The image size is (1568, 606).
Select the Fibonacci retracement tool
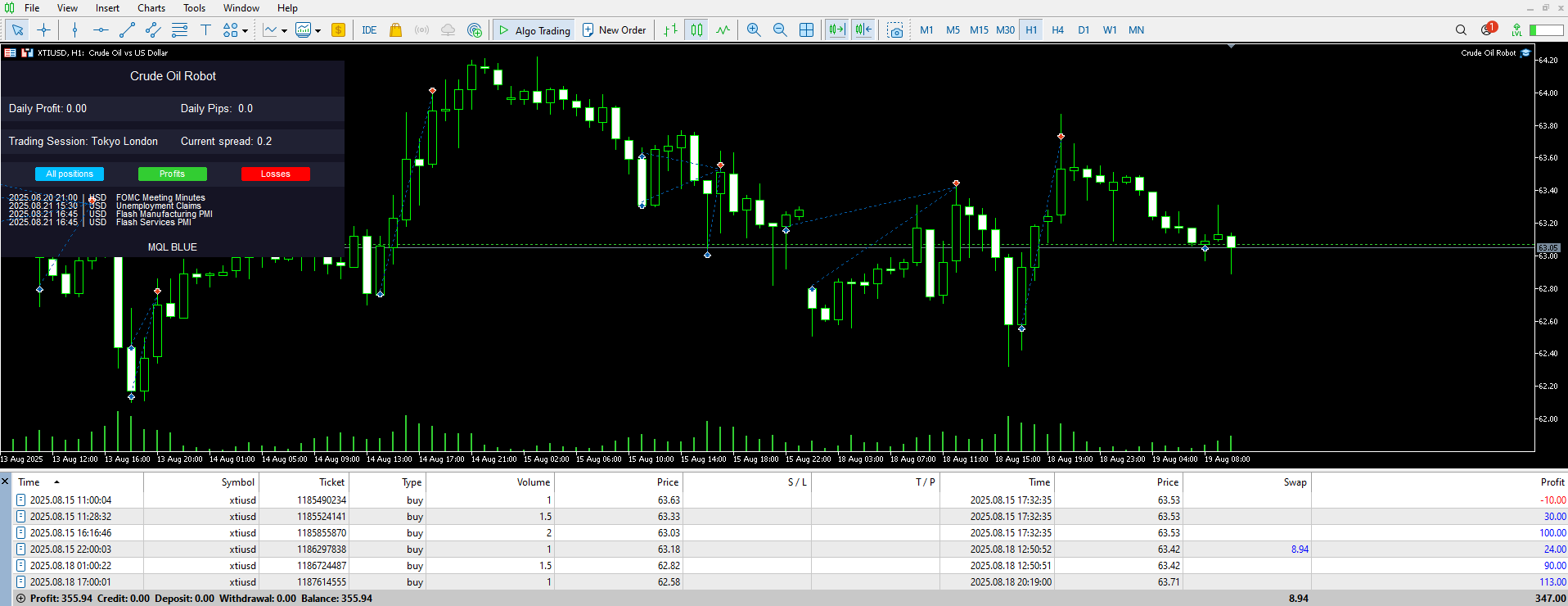[179, 30]
